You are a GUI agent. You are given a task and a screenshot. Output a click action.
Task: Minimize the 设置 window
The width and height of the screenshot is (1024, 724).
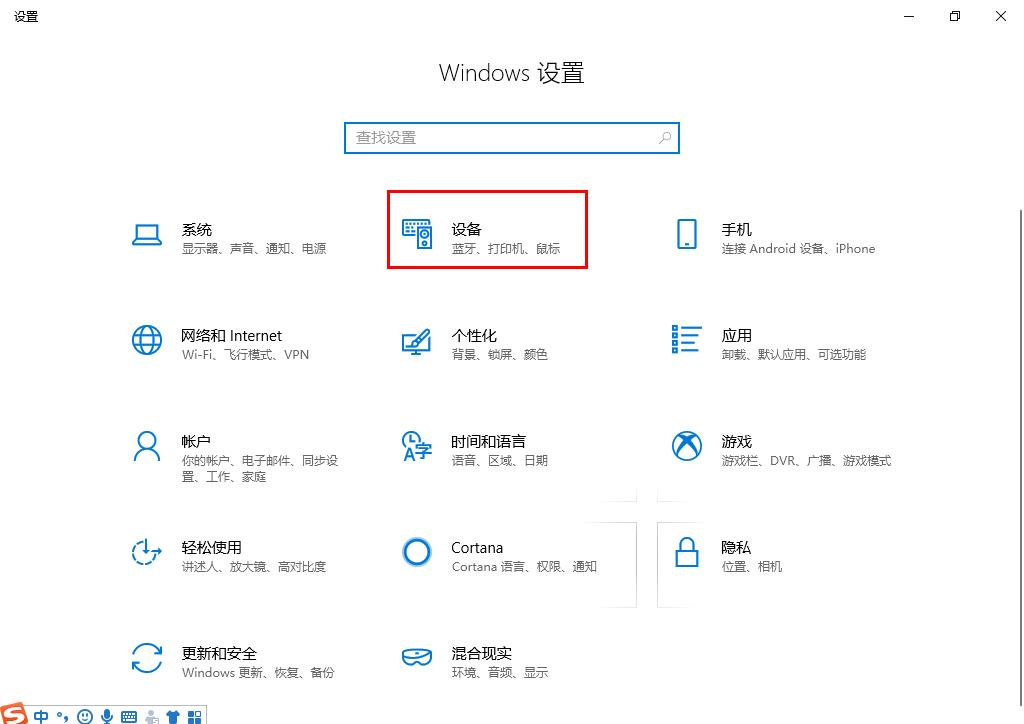[909, 16]
